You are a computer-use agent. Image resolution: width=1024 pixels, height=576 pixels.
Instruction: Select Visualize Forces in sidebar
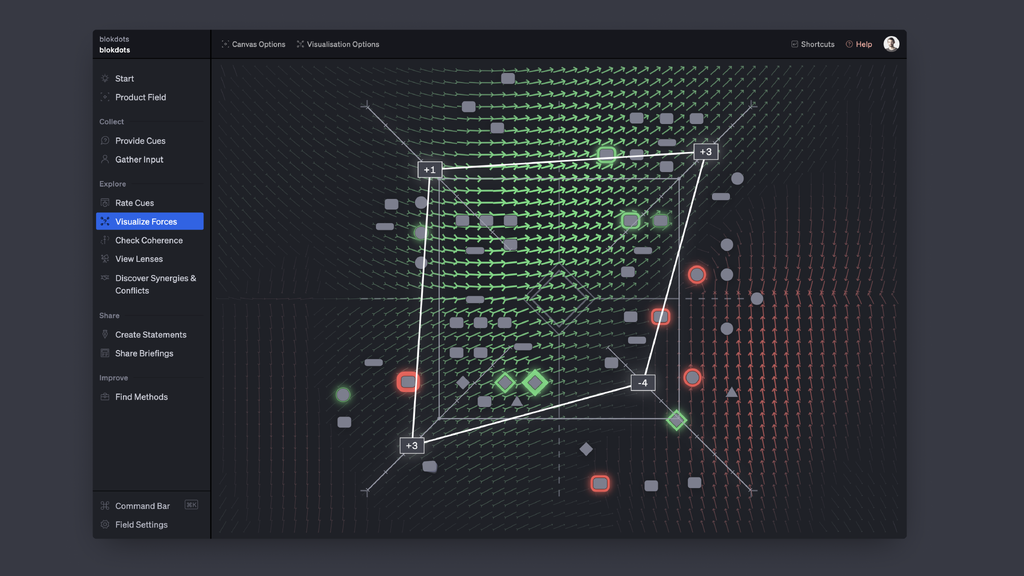(150, 221)
